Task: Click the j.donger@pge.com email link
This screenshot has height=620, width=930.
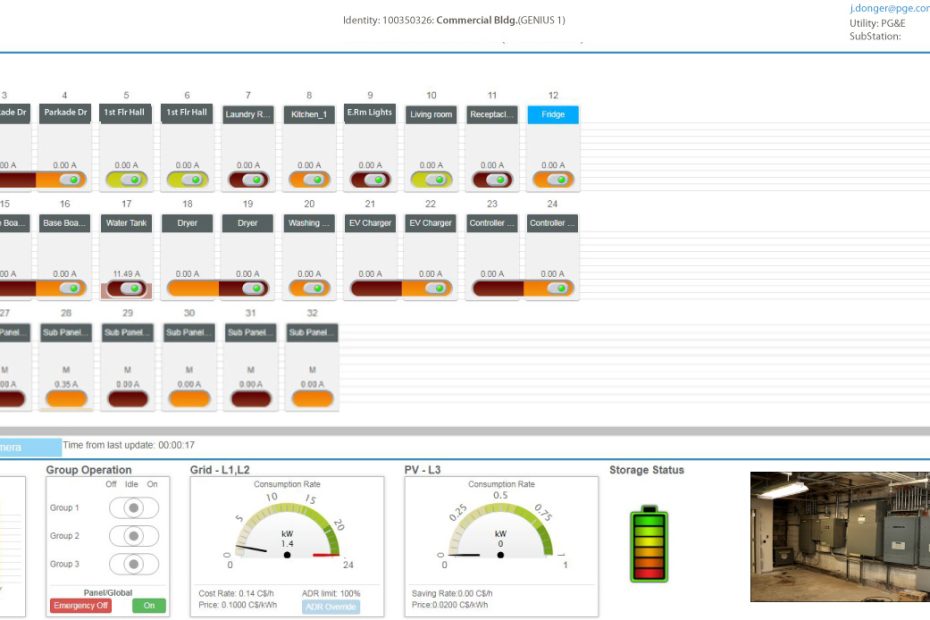Action: [887, 8]
